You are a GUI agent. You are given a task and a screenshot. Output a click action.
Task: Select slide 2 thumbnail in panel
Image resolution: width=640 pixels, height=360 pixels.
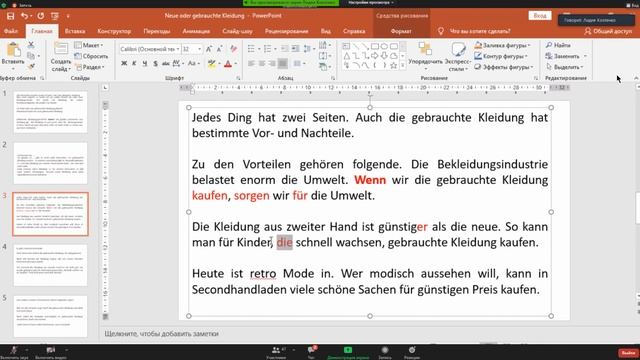50,163
